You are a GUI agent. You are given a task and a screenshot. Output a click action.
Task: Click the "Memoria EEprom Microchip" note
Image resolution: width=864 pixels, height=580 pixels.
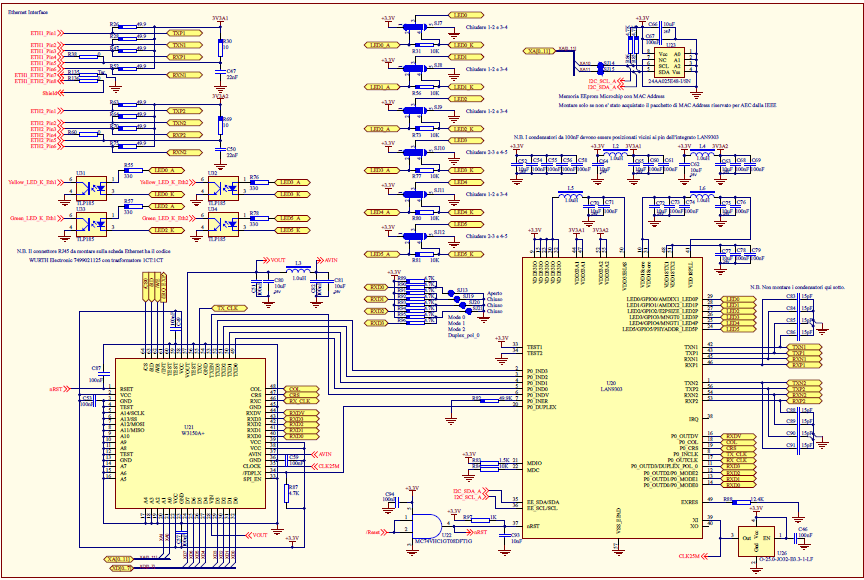point(612,96)
